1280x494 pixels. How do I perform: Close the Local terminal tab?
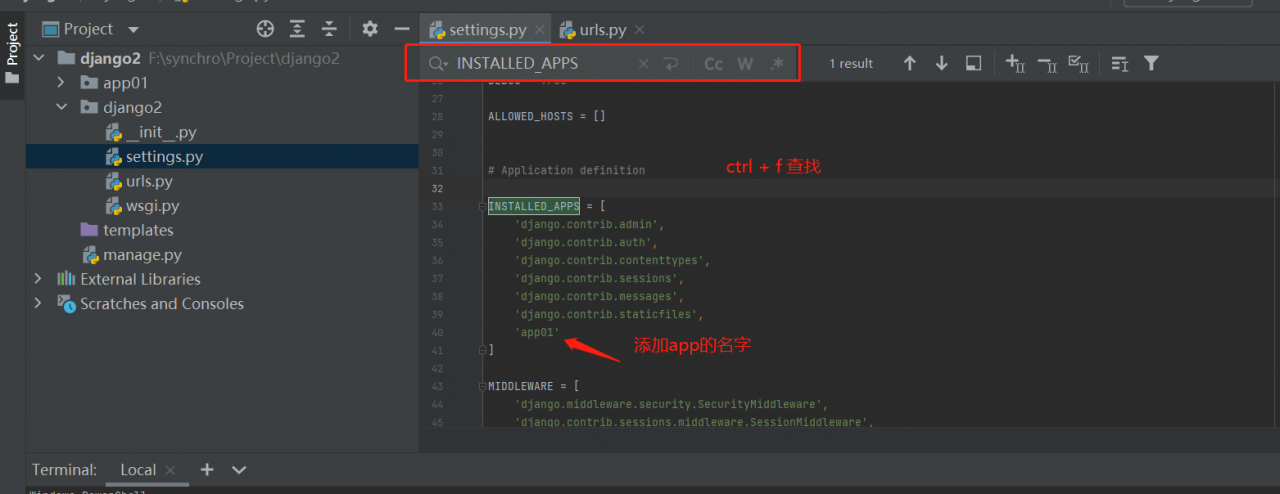tap(171, 470)
